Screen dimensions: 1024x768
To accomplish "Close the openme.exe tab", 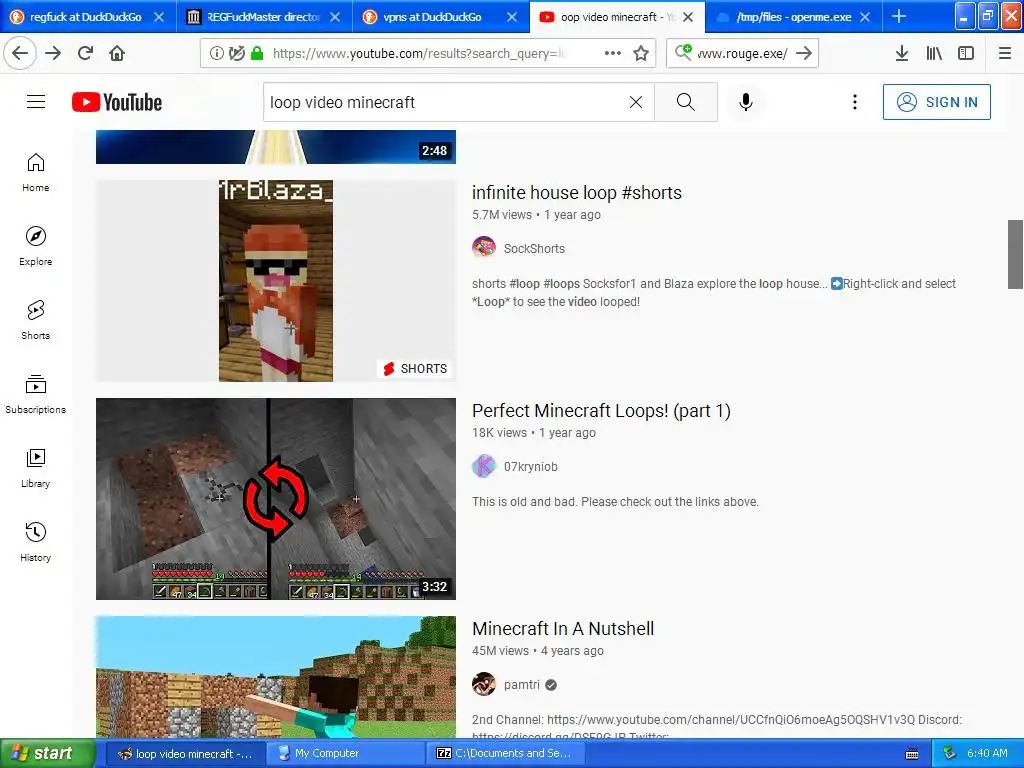I will tap(865, 17).
